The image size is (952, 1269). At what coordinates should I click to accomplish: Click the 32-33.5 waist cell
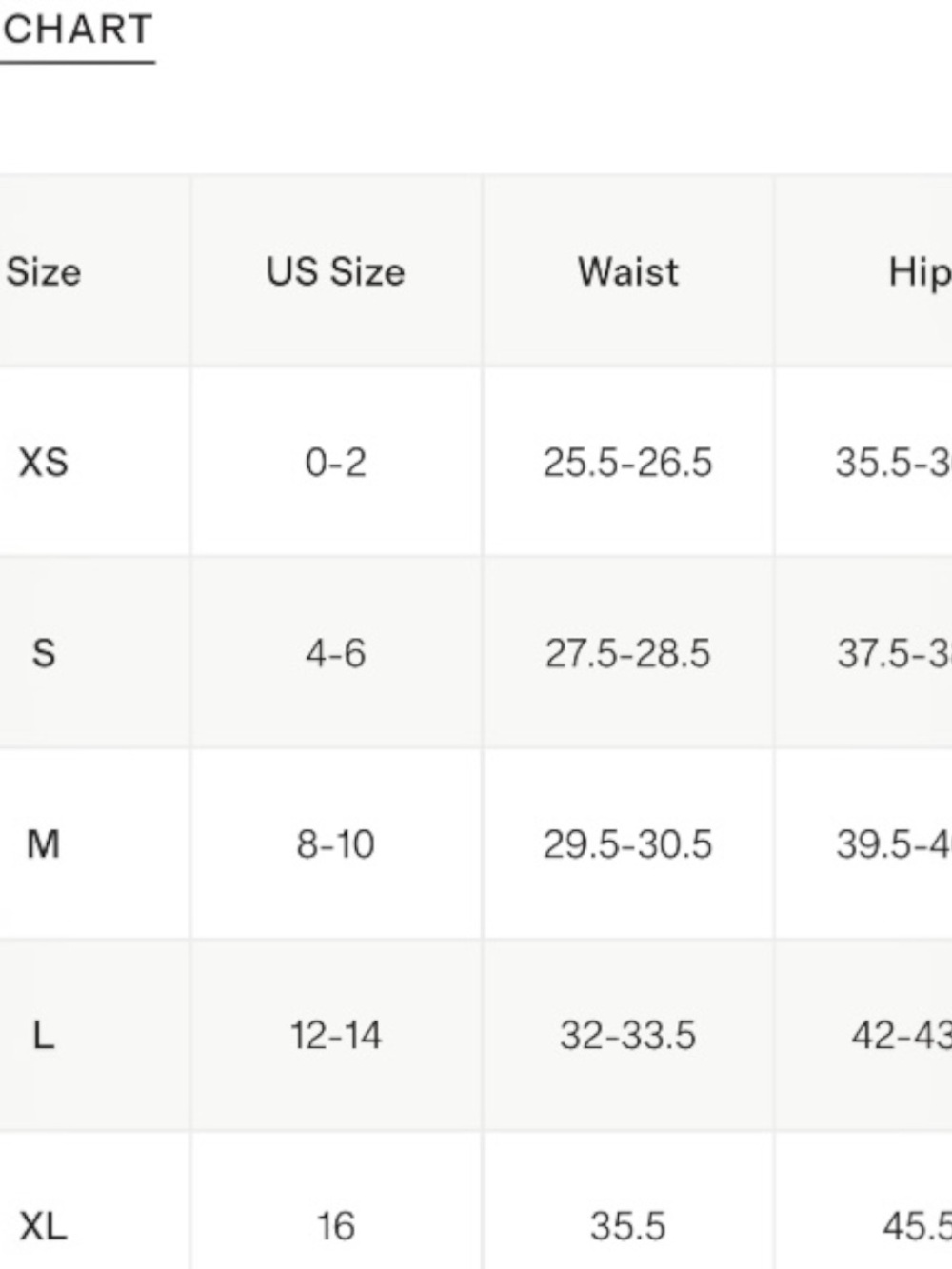(x=627, y=1035)
